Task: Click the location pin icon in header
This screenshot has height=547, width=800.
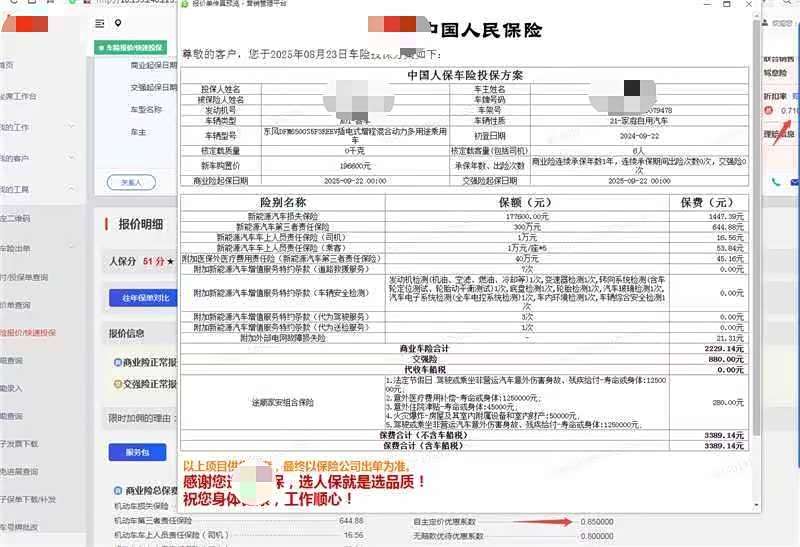Action: point(118,23)
